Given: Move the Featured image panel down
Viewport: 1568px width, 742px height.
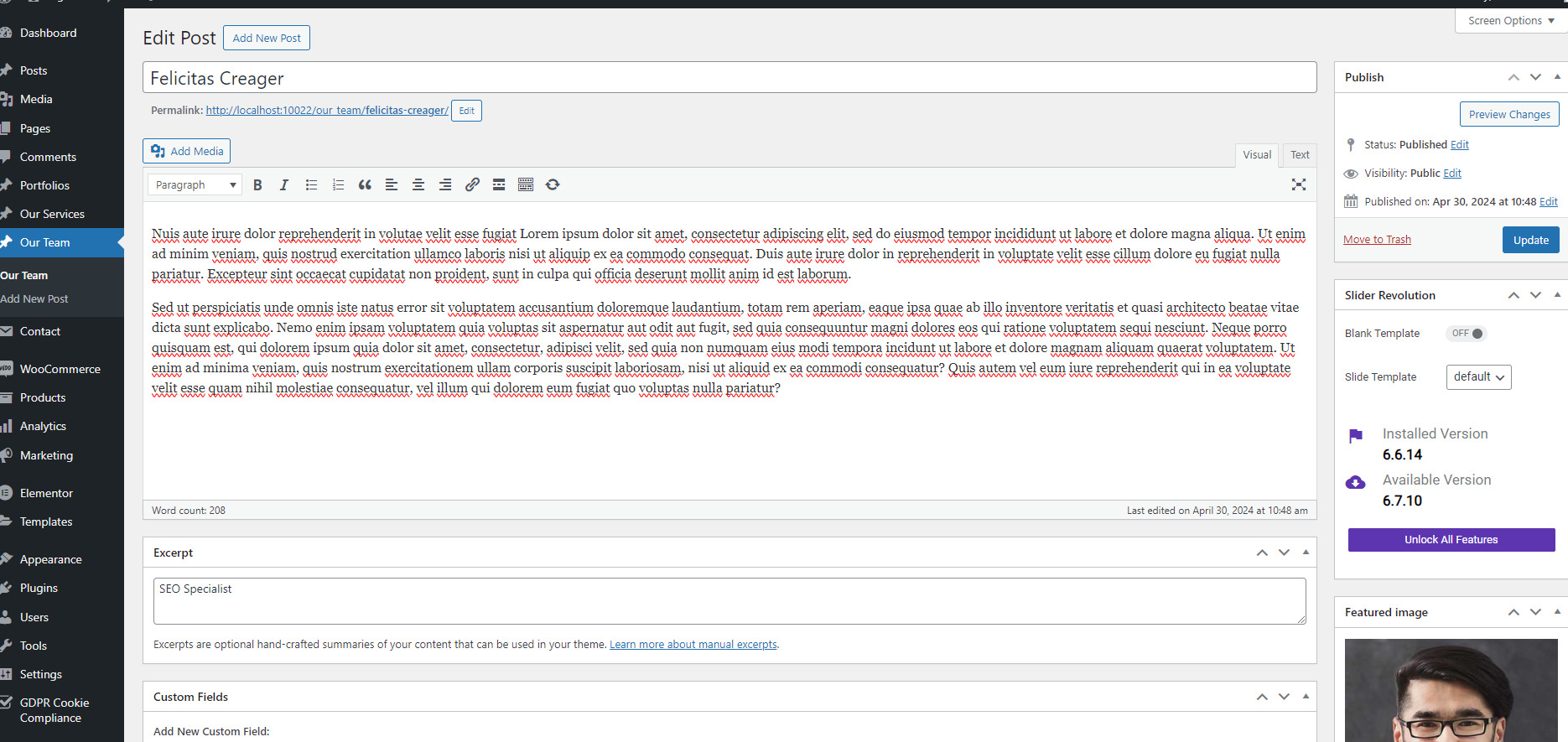Looking at the screenshot, I should coord(1535,612).
